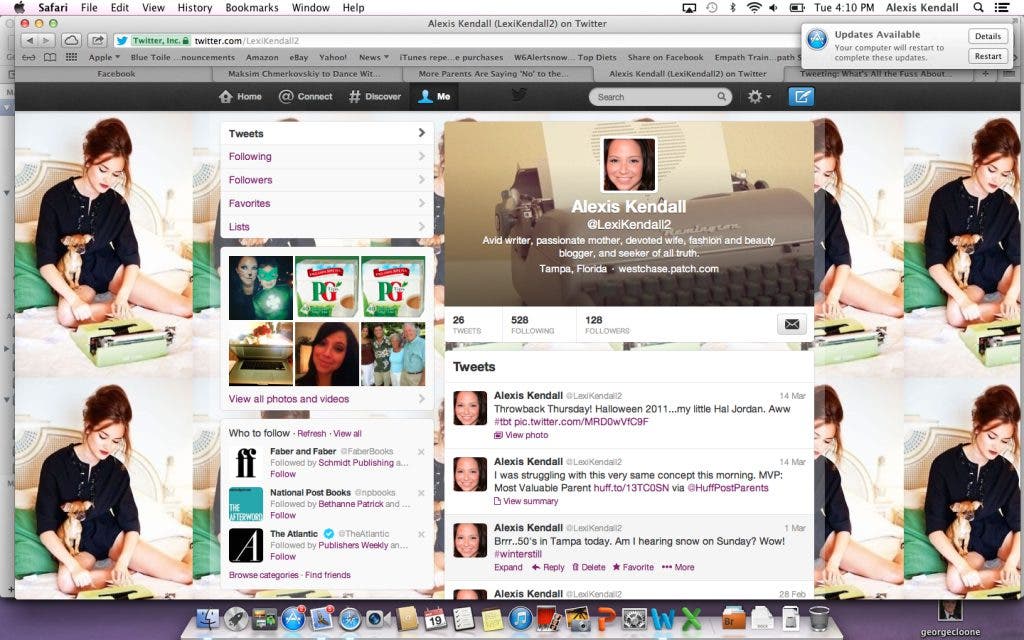Click the Share button in Safari toolbar
This screenshot has height=640, width=1024.
pos(97,40)
